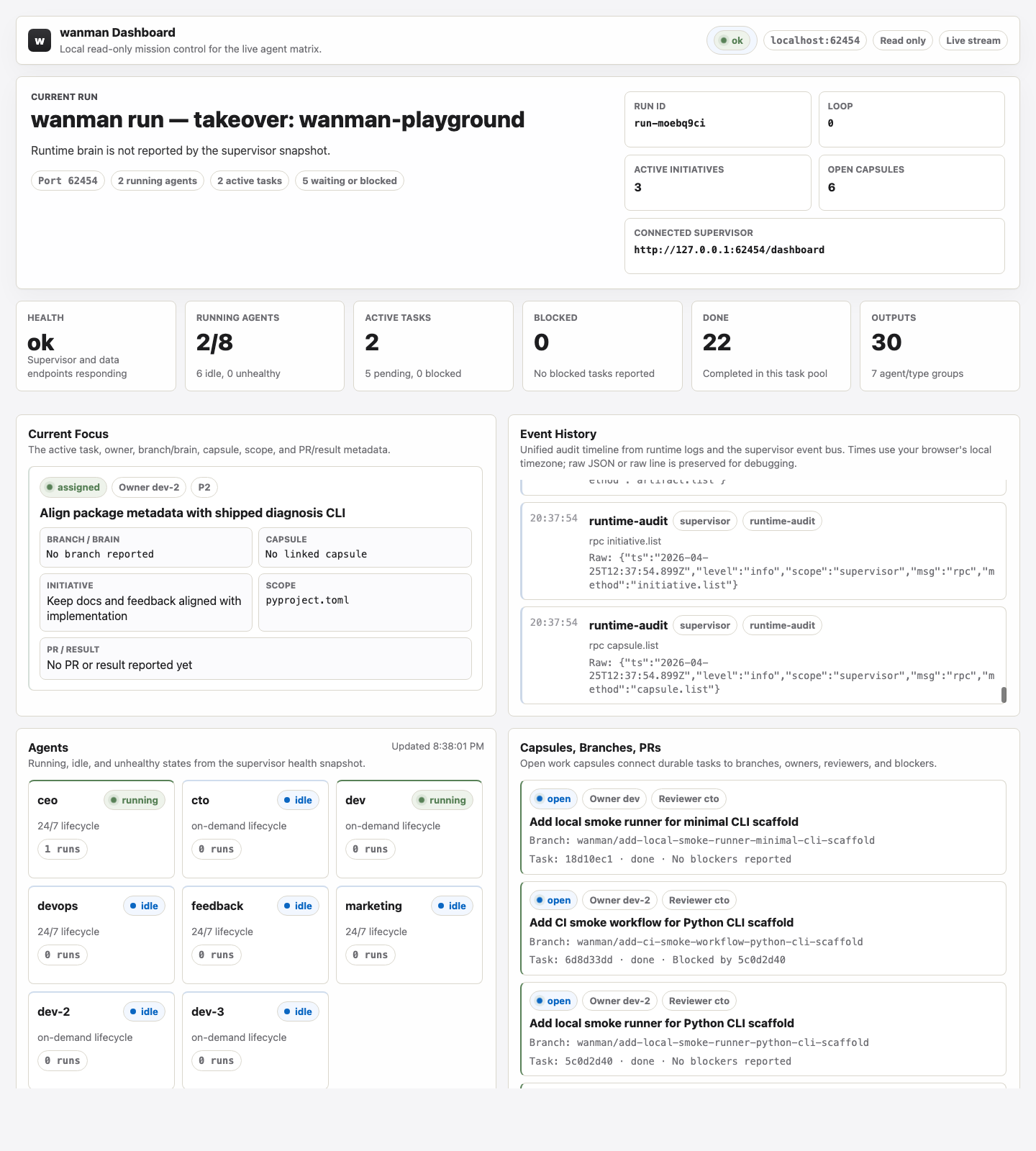Click the 5 waiting or blocked chip
This screenshot has height=1151, width=1036.
[x=350, y=181]
